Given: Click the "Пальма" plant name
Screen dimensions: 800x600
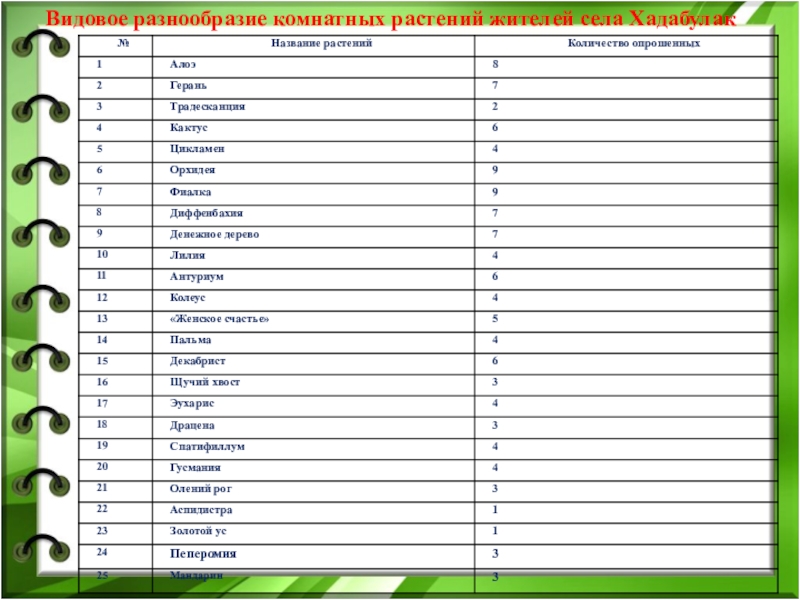Looking at the screenshot, I should pos(190,340).
